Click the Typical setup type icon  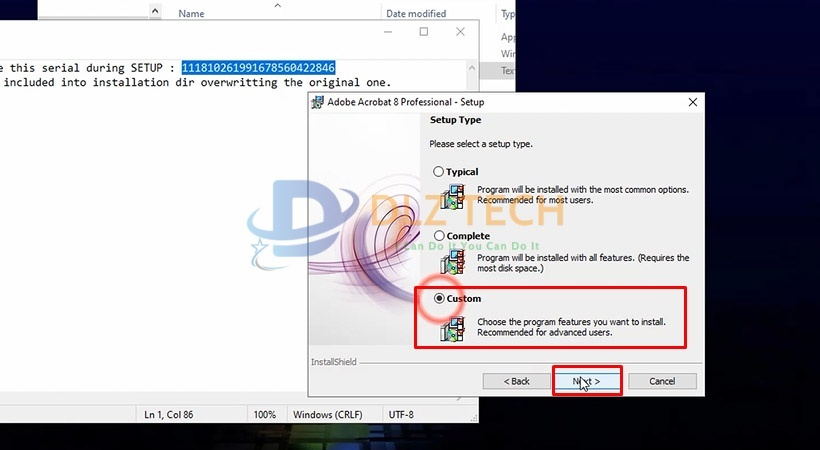coord(453,194)
